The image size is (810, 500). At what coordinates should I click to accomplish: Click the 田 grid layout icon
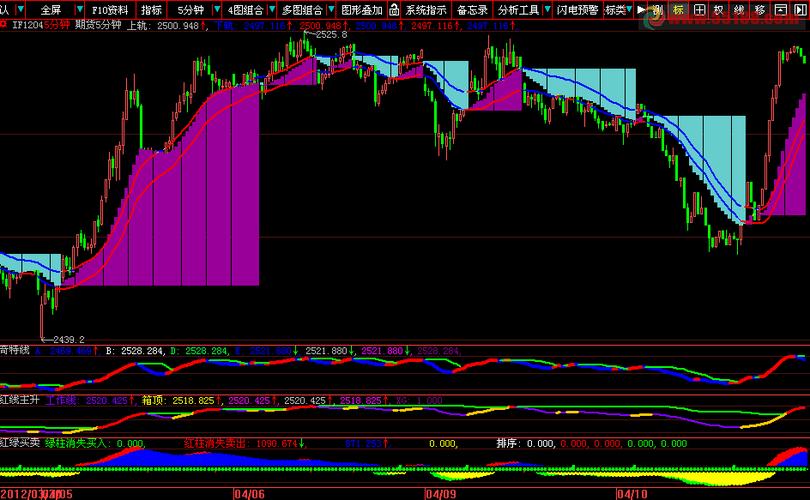click(x=699, y=9)
